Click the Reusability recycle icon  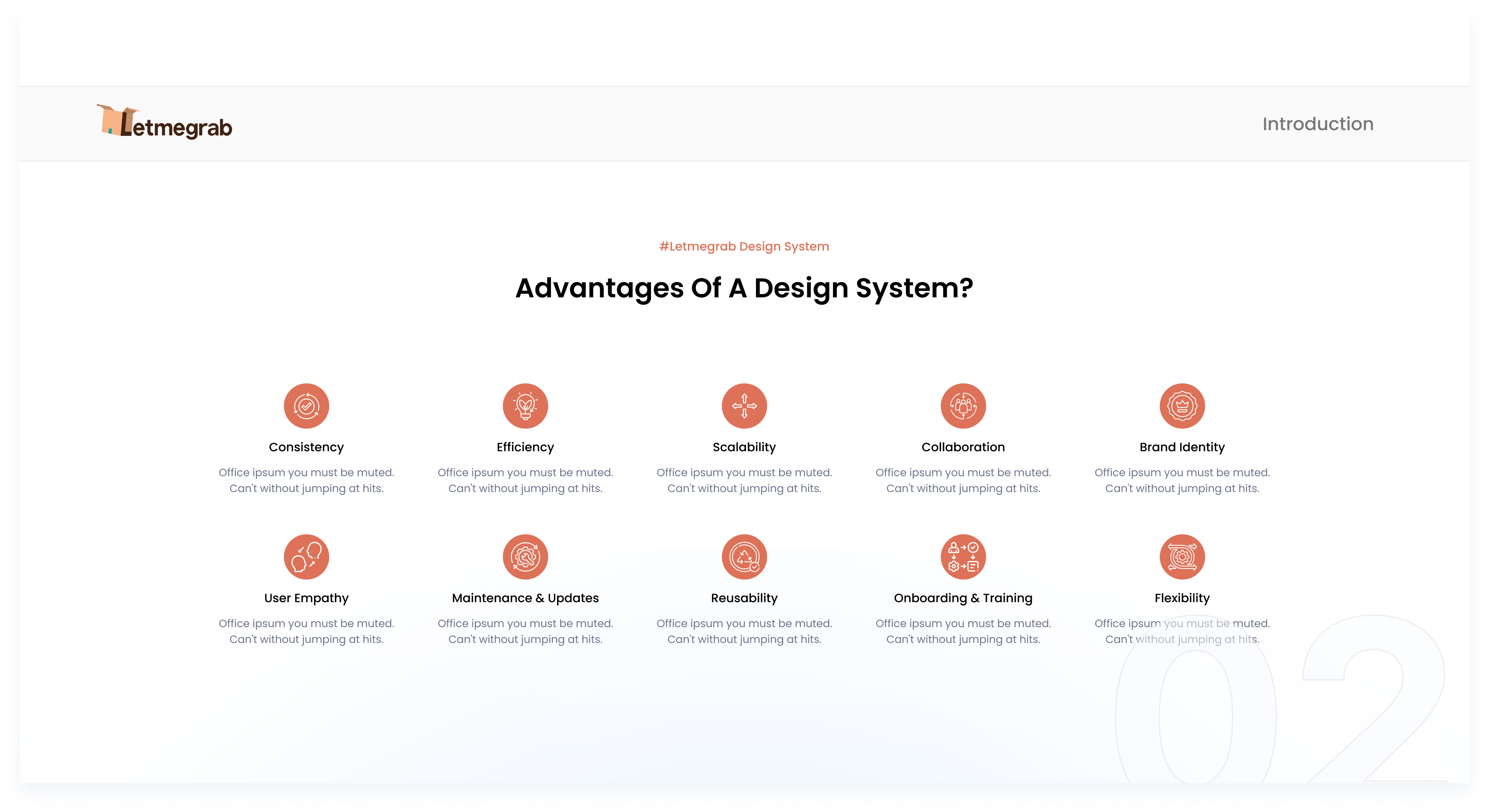pos(744,557)
